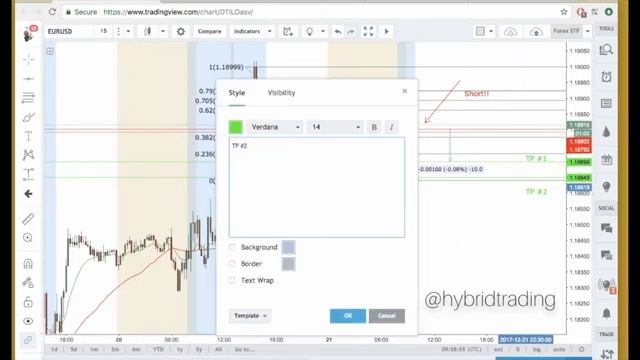640x360 pixels.
Task: Toggle bold text formatting
Action: (x=374, y=127)
